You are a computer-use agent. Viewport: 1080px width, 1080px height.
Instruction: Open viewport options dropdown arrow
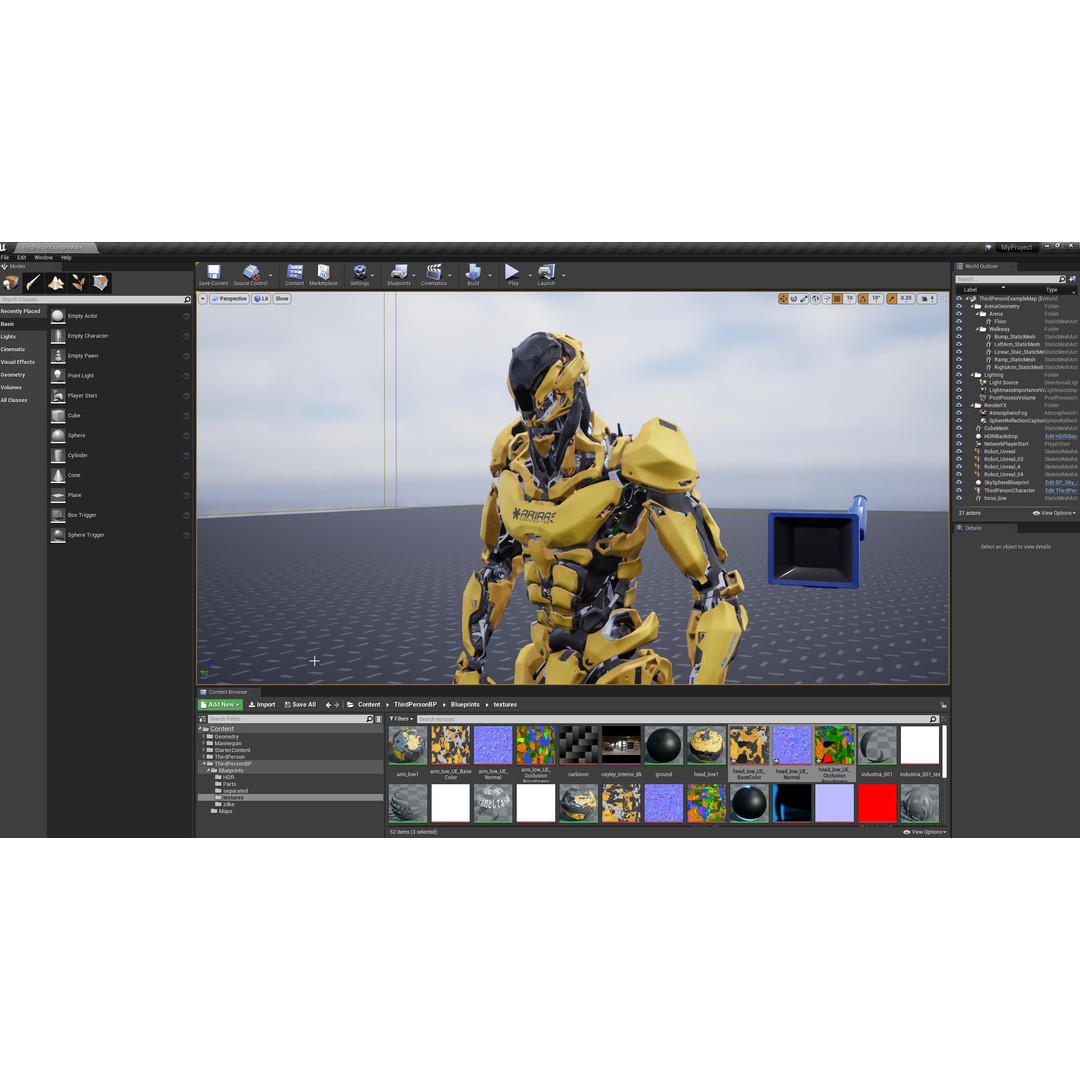click(203, 299)
